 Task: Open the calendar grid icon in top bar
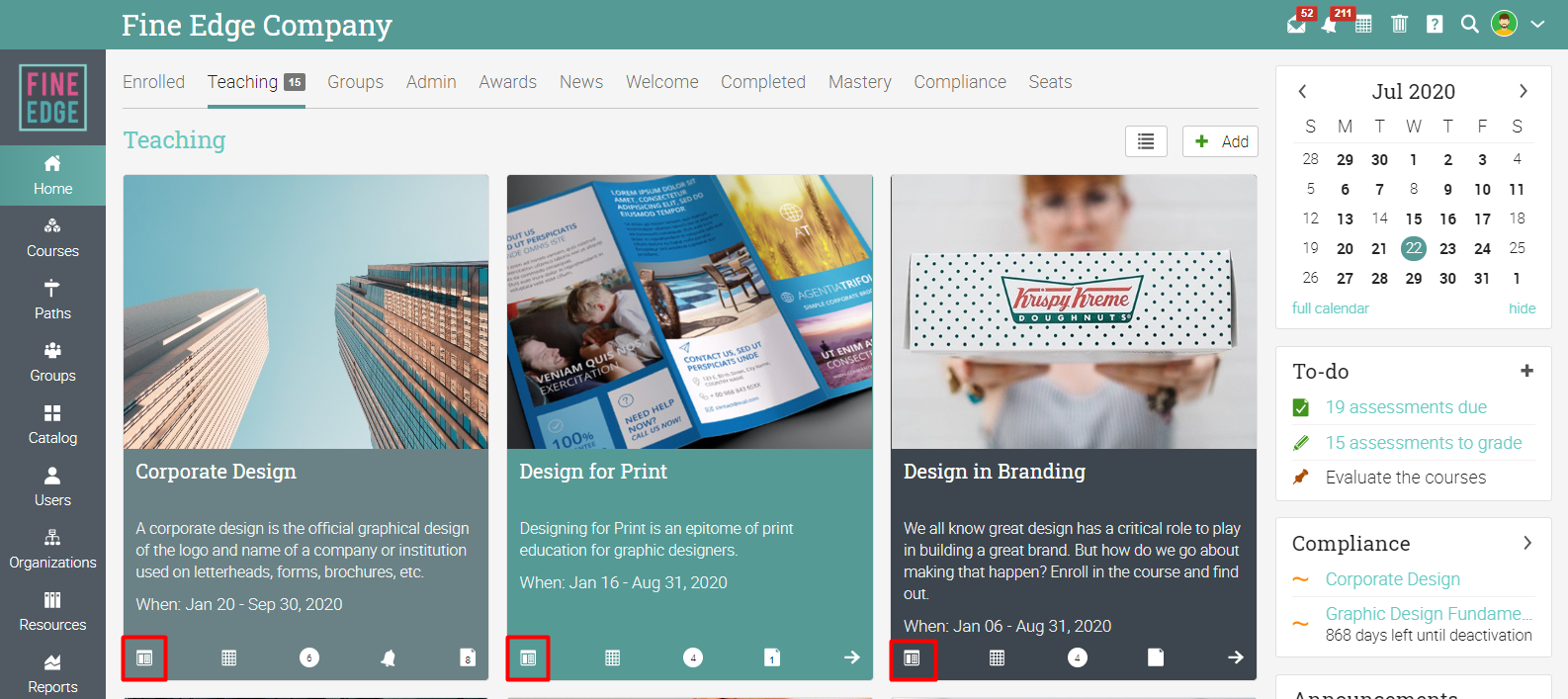[x=1363, y=25]
